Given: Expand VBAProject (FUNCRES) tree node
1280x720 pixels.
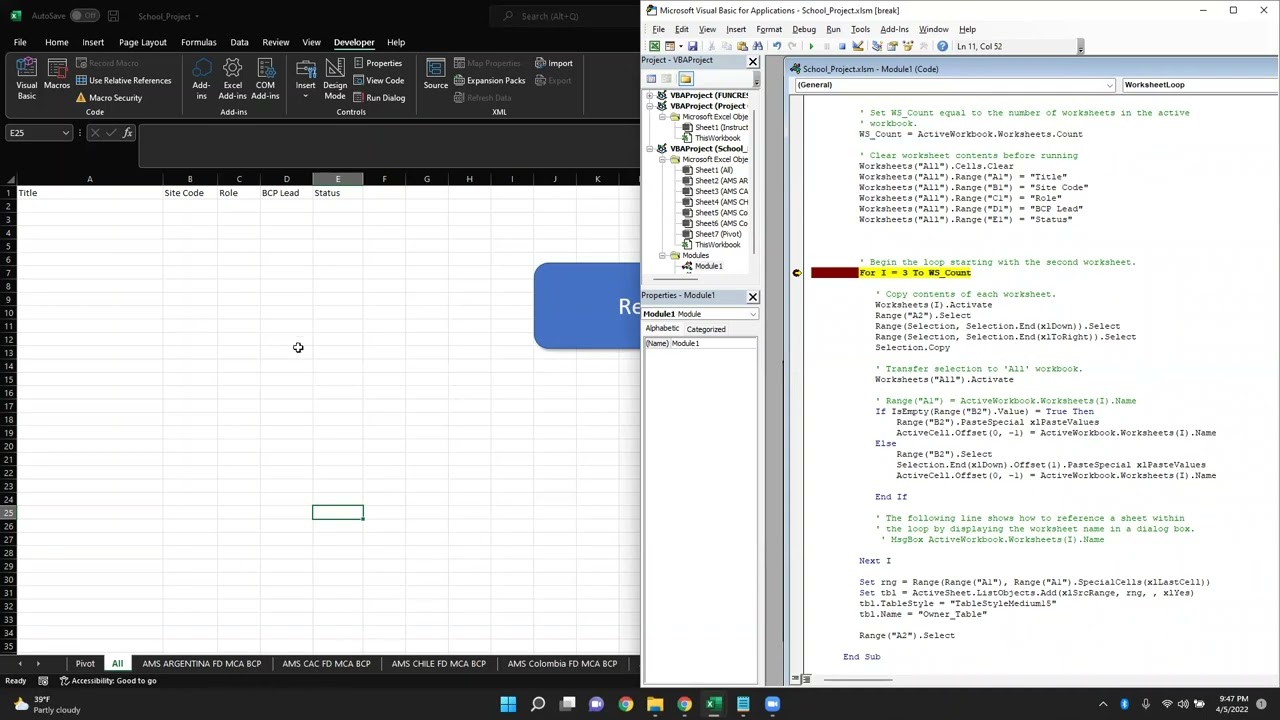Looking at the screenshot, I should [x=650, y=96].
